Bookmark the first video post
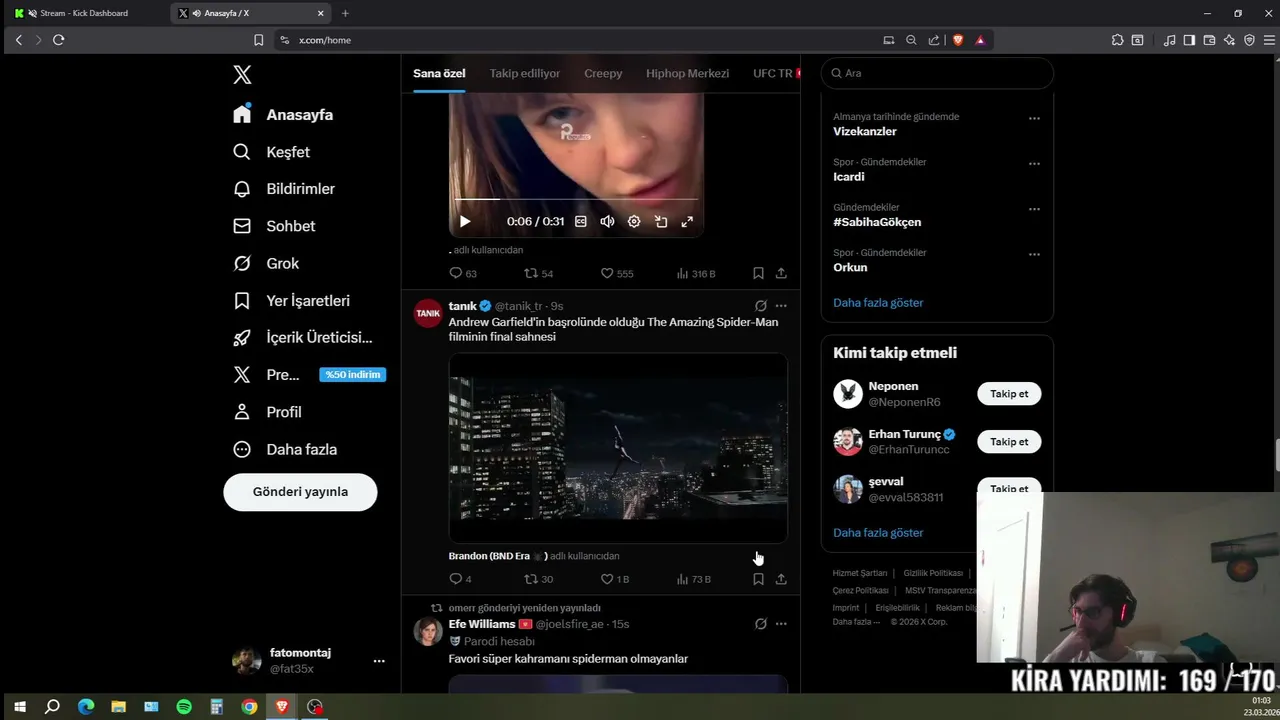The height and width of the screenshot is (720, 1280). [758, 273]
